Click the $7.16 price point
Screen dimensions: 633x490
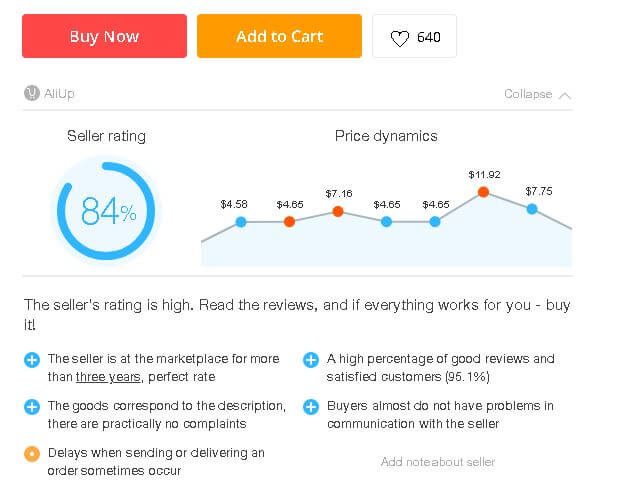338,211
